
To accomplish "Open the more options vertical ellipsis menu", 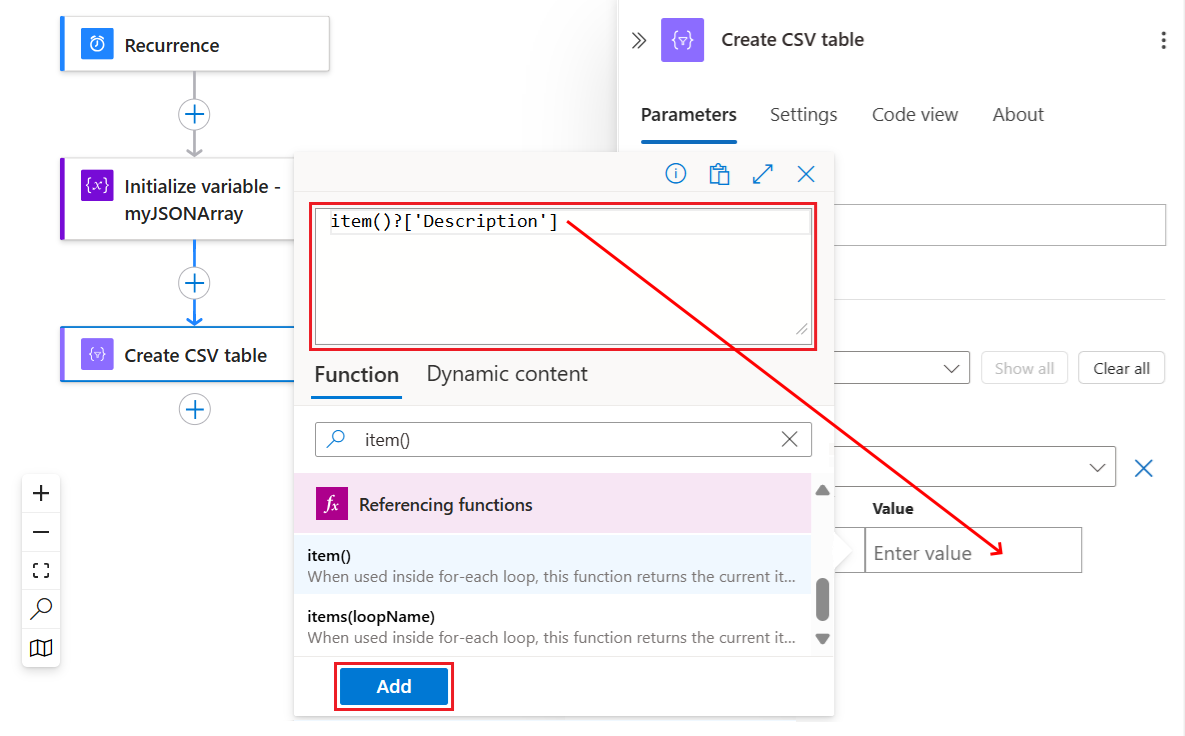I will click(x=1163, y=40).
